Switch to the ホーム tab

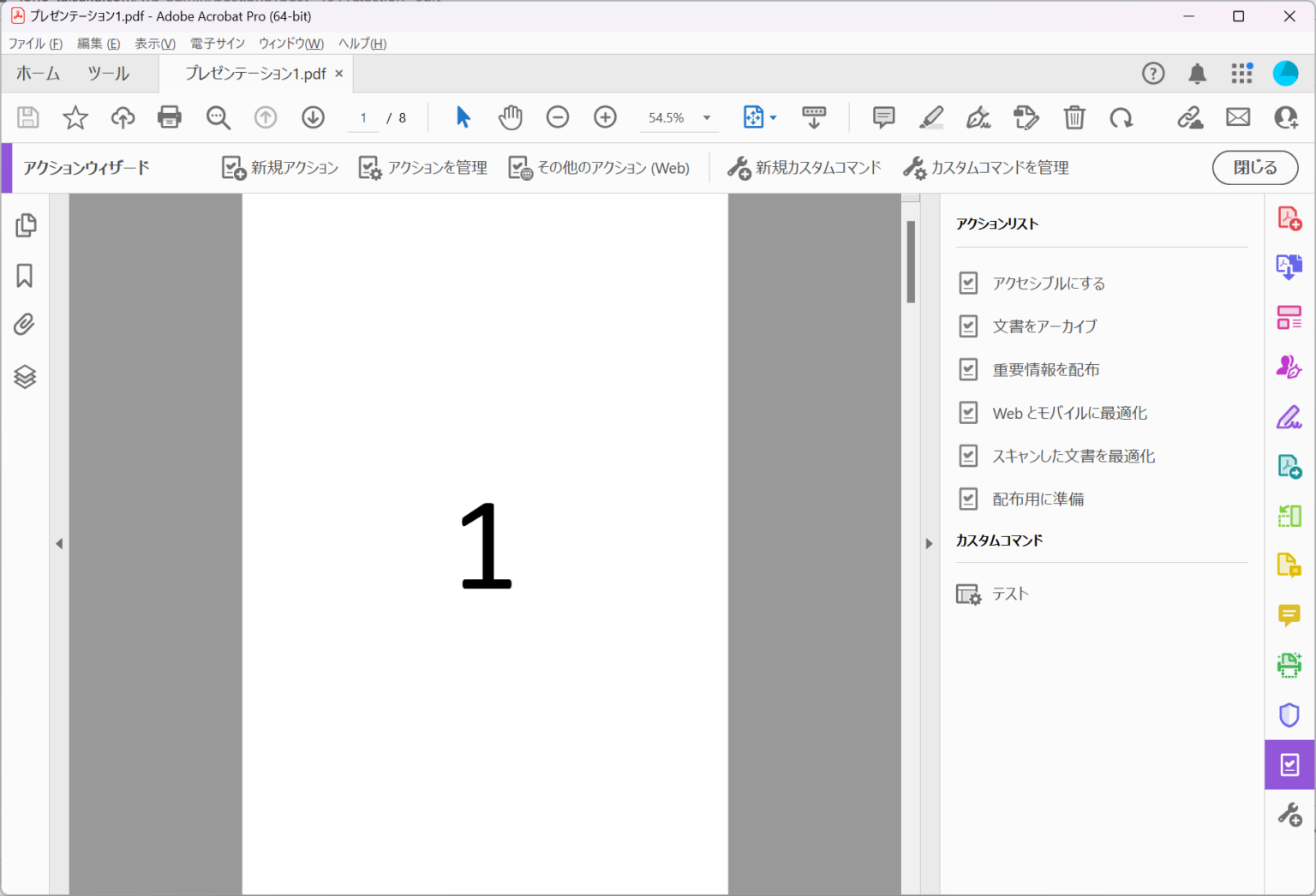pos(38,74)
